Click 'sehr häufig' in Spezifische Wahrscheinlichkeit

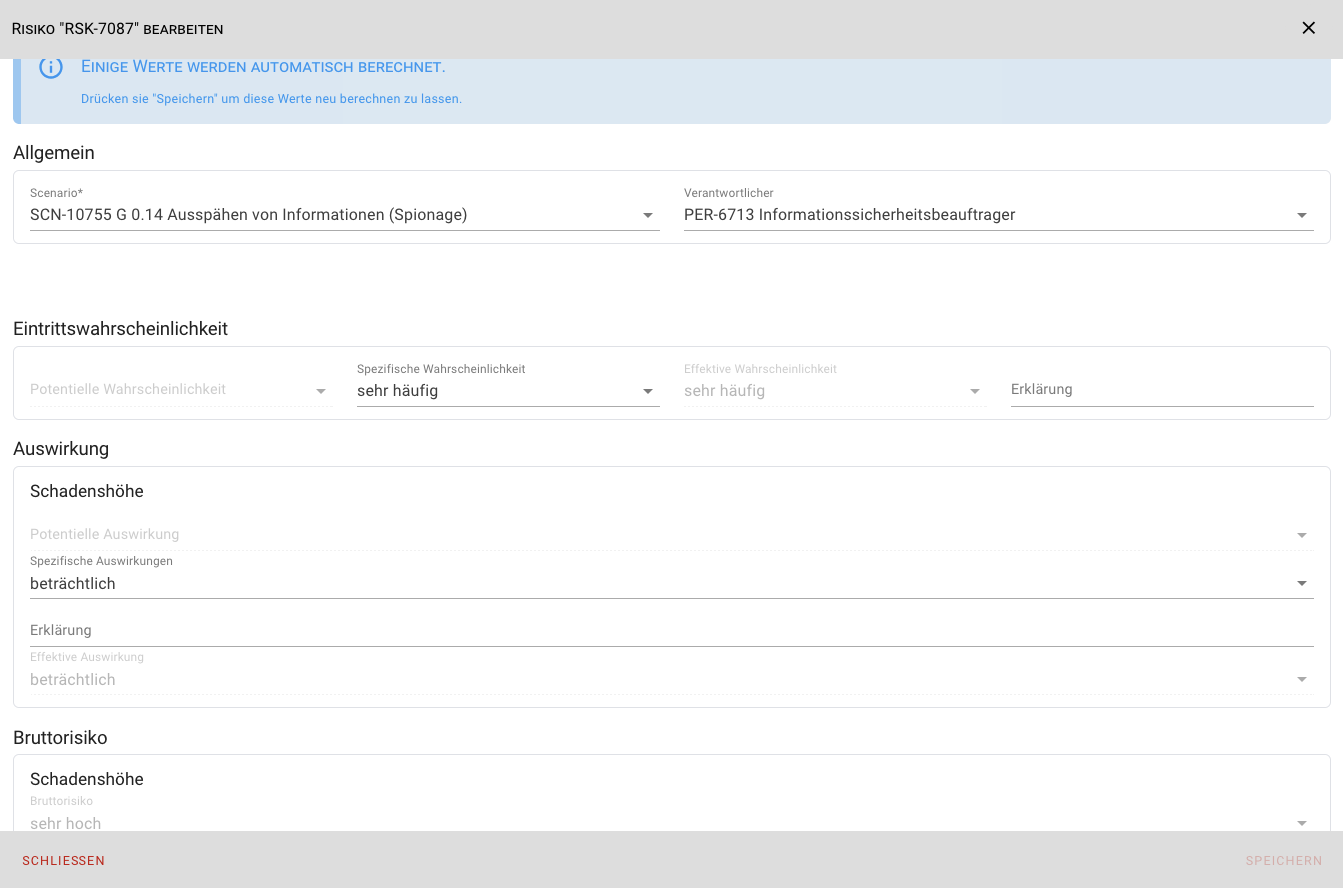(397, 391)
